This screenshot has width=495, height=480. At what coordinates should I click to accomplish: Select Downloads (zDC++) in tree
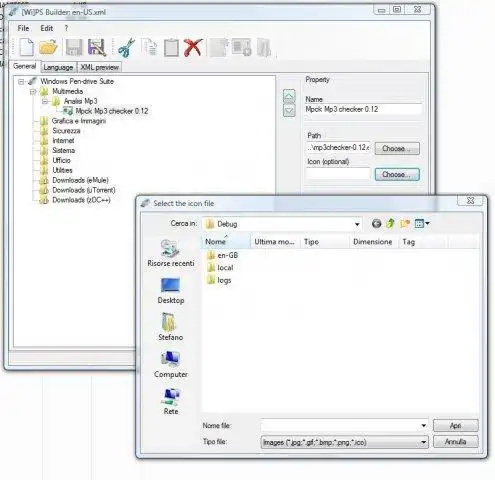tap(81, 200)
